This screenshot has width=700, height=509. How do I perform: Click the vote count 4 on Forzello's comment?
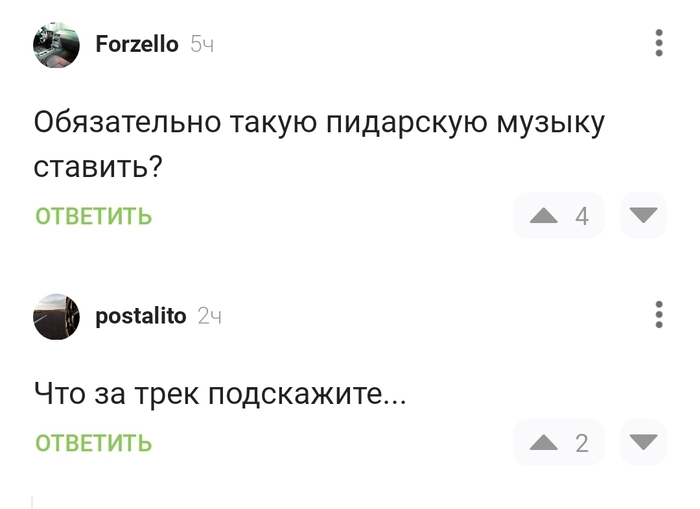tap(582, 216)
